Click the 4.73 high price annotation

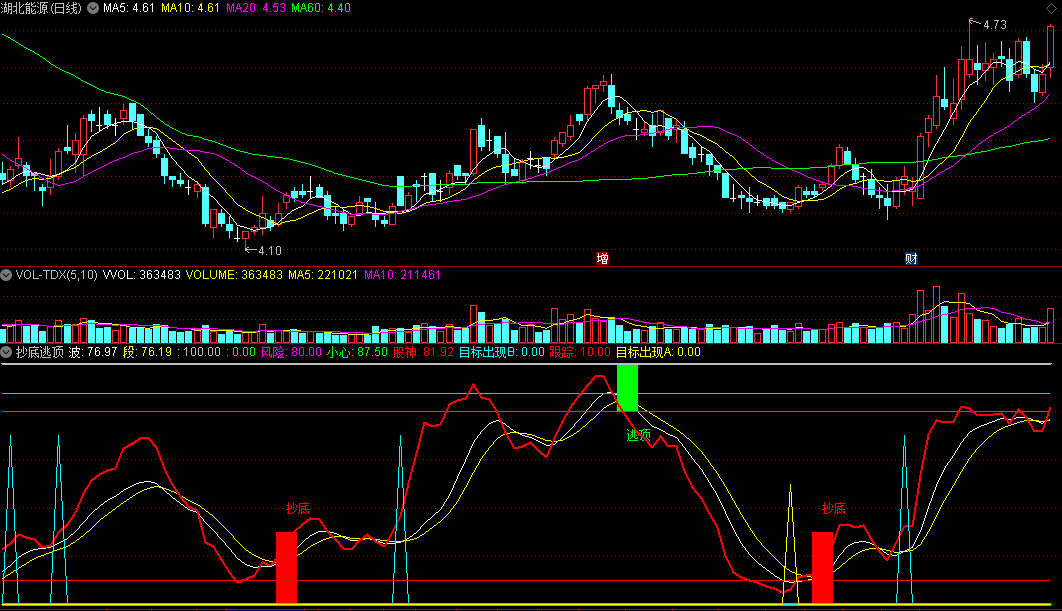[994, 25]
